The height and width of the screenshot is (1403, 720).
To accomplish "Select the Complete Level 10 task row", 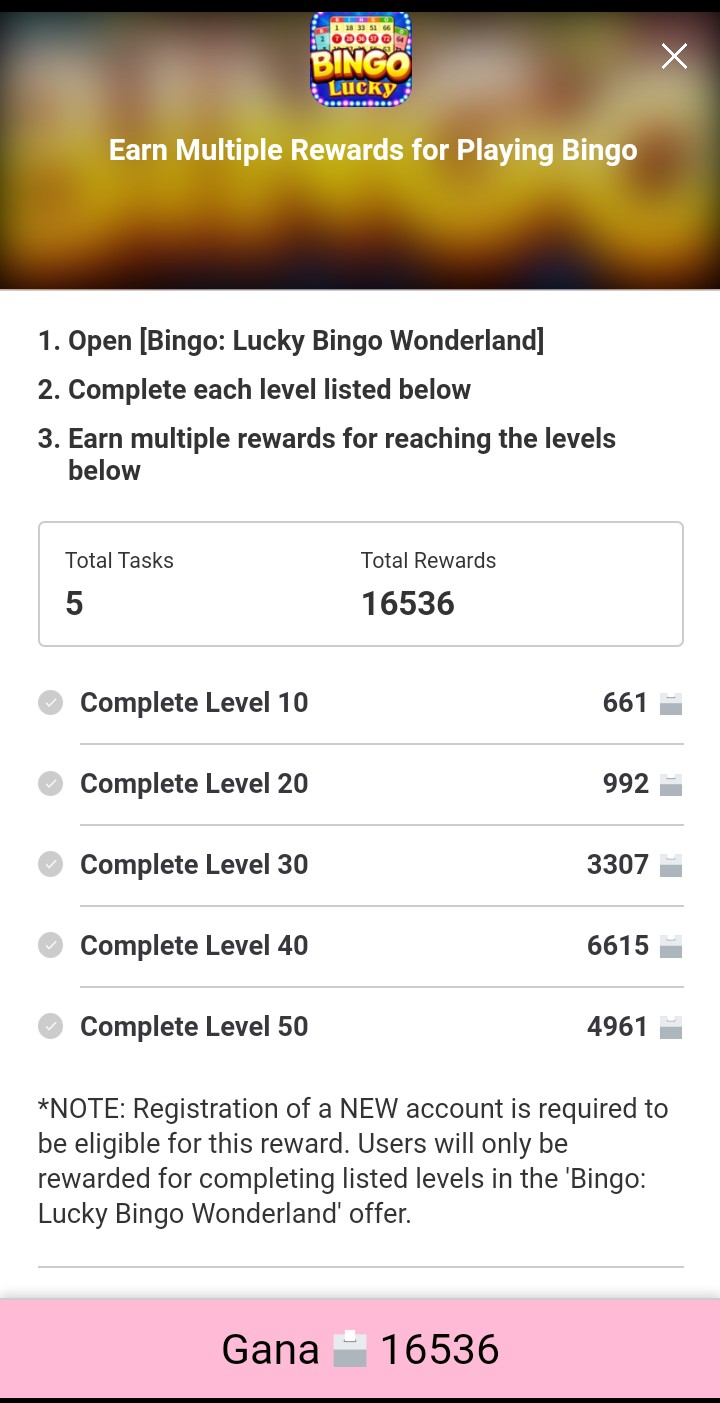I will pos(360,703).
